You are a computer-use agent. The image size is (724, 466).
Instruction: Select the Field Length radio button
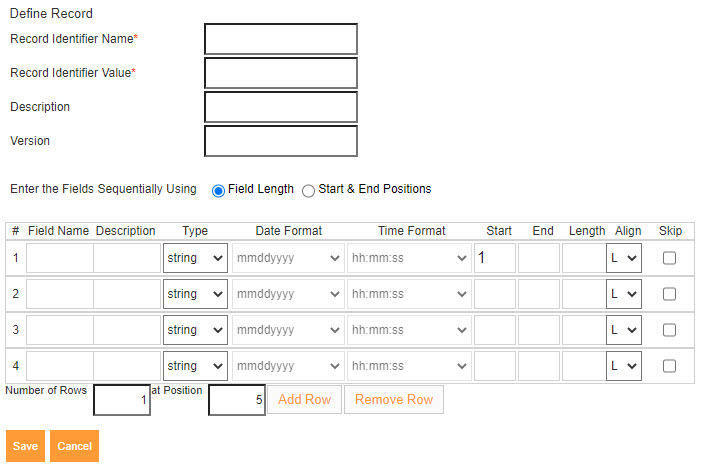click(218, 190)
